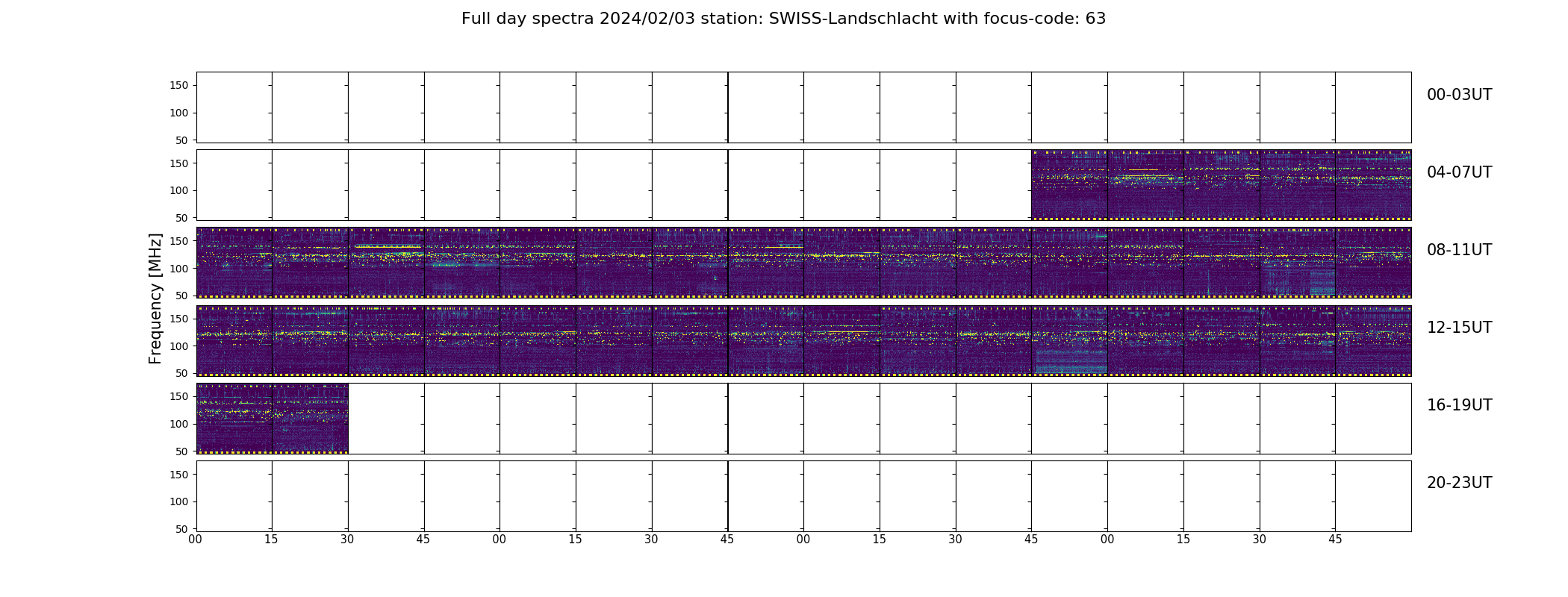The image size is (1568, 597).
Task: Select the 00-03UT row label
Action: click(1459, 95)
